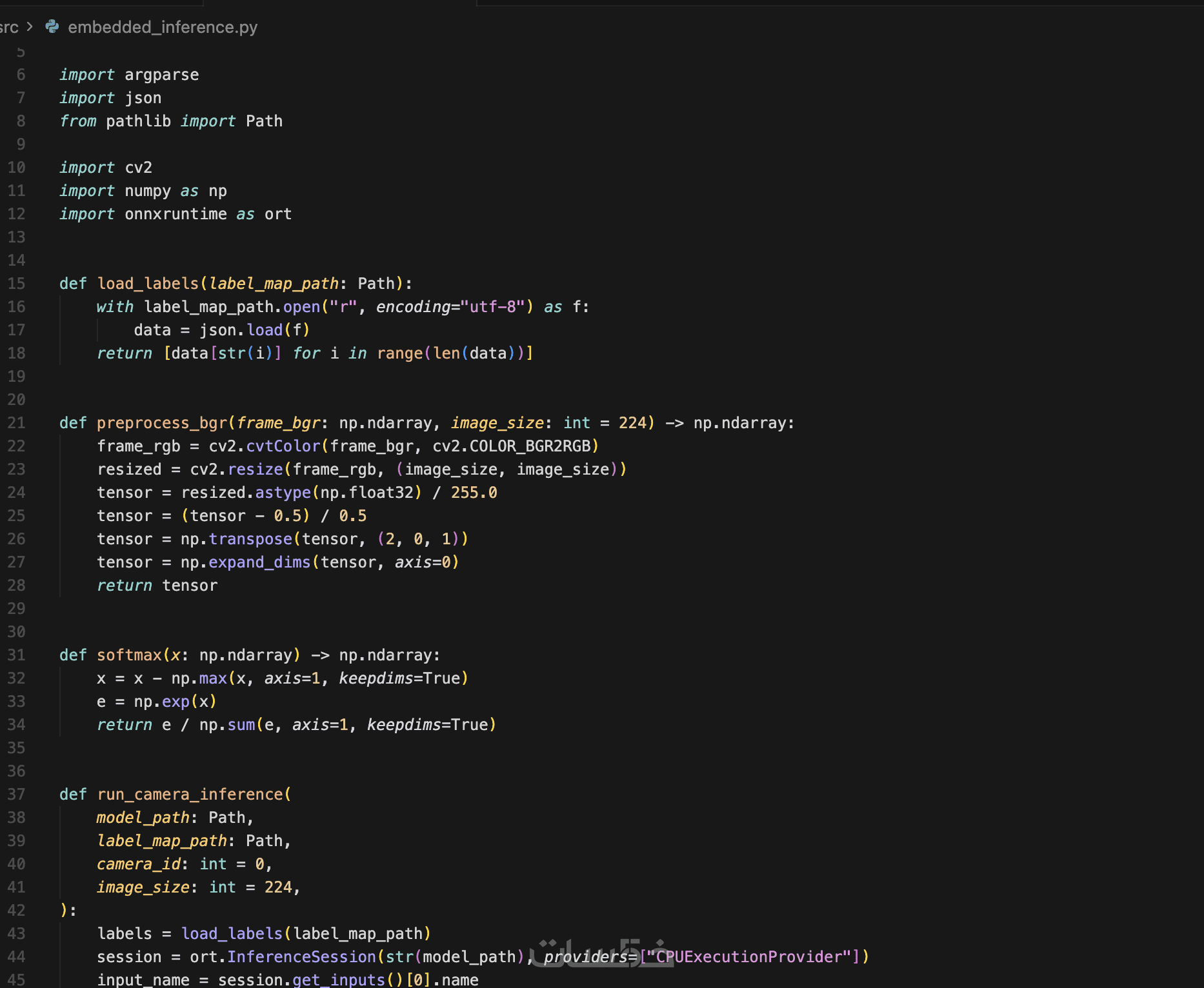Expand the breadcrumb chevron after src
1204x988 pixels.
coord(29,26)
